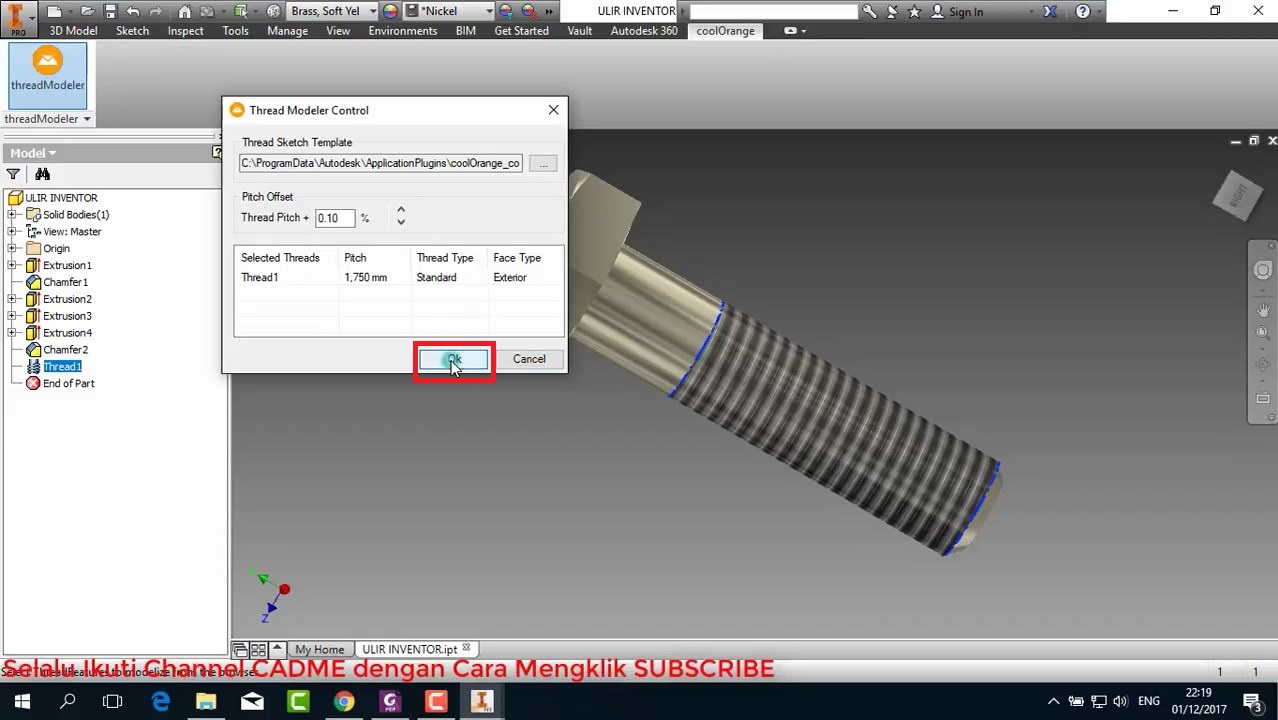Launch the Autodesk Inventor icon on the taskbar
This screenshot has width=1278, height=720.
click(x=481, y=702)
